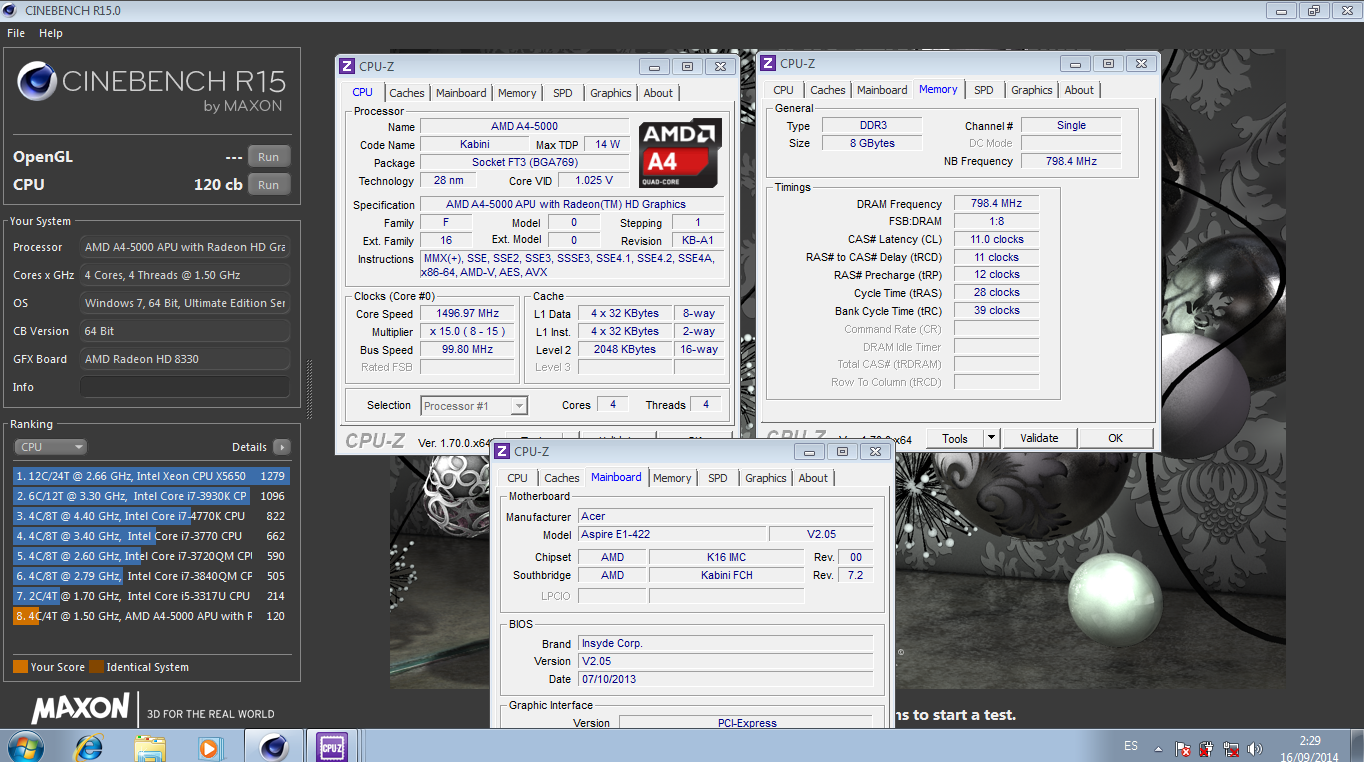The height and width of the screenshot is (762, 1364).
Task: Open the Help menu in Cinebench
Action: point(51,33)
